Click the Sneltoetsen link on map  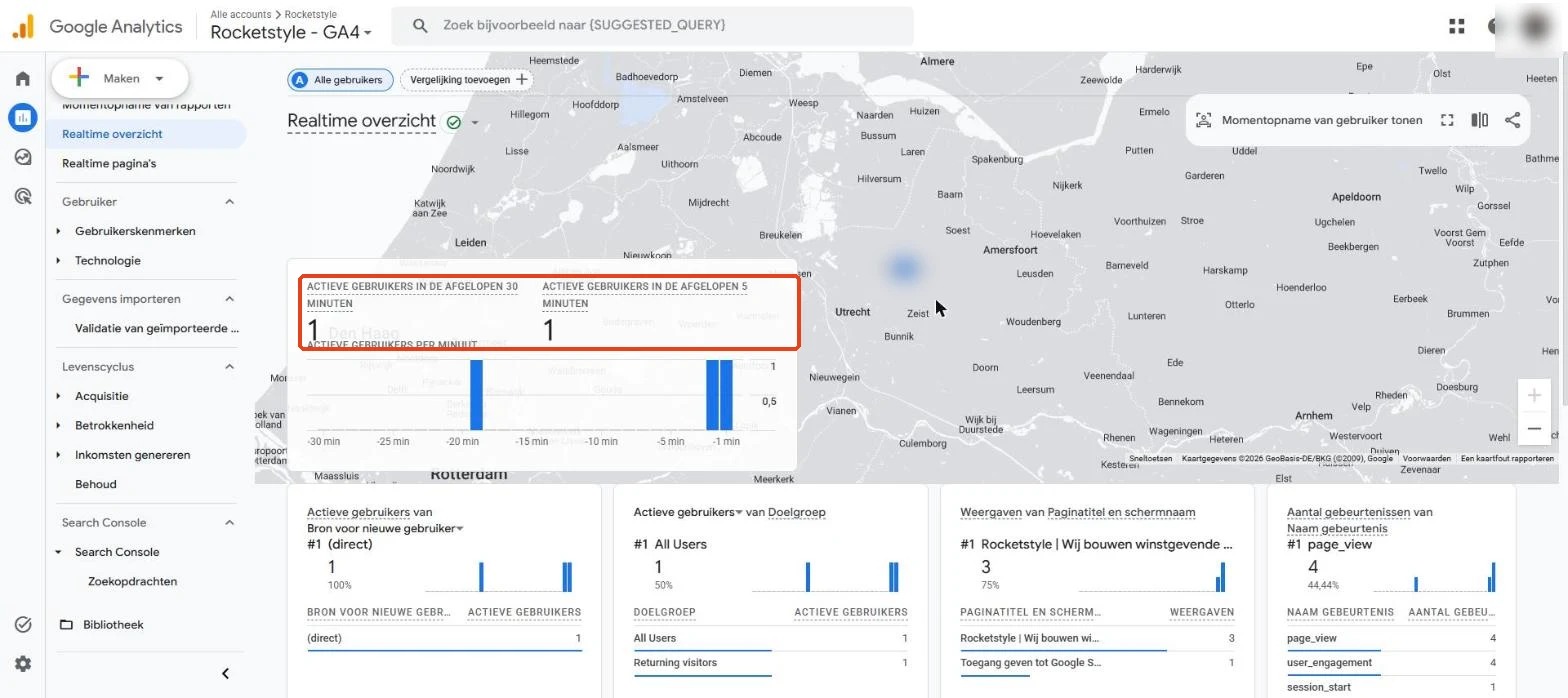click(x=1151, y=459)
